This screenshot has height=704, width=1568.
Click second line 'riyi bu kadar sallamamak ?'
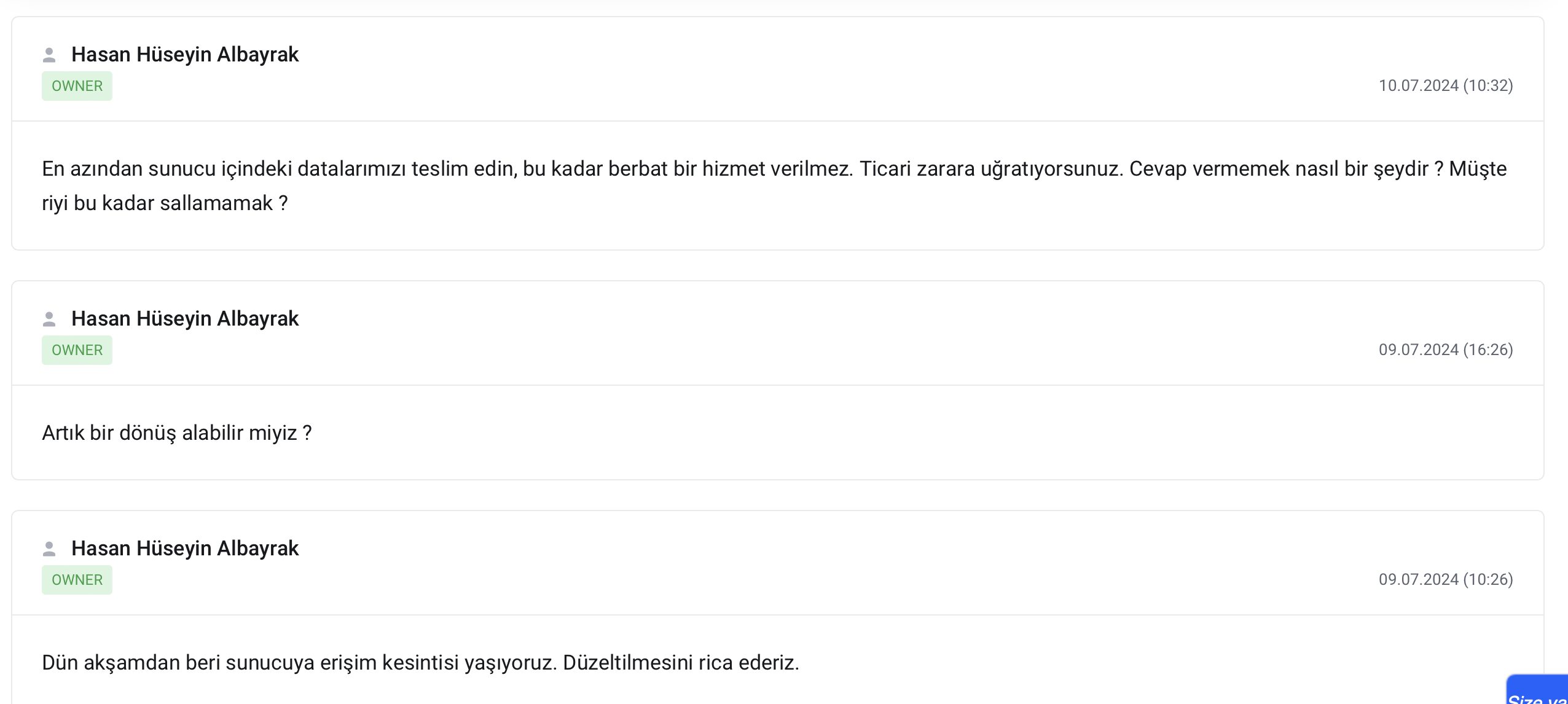coord(165,203)
